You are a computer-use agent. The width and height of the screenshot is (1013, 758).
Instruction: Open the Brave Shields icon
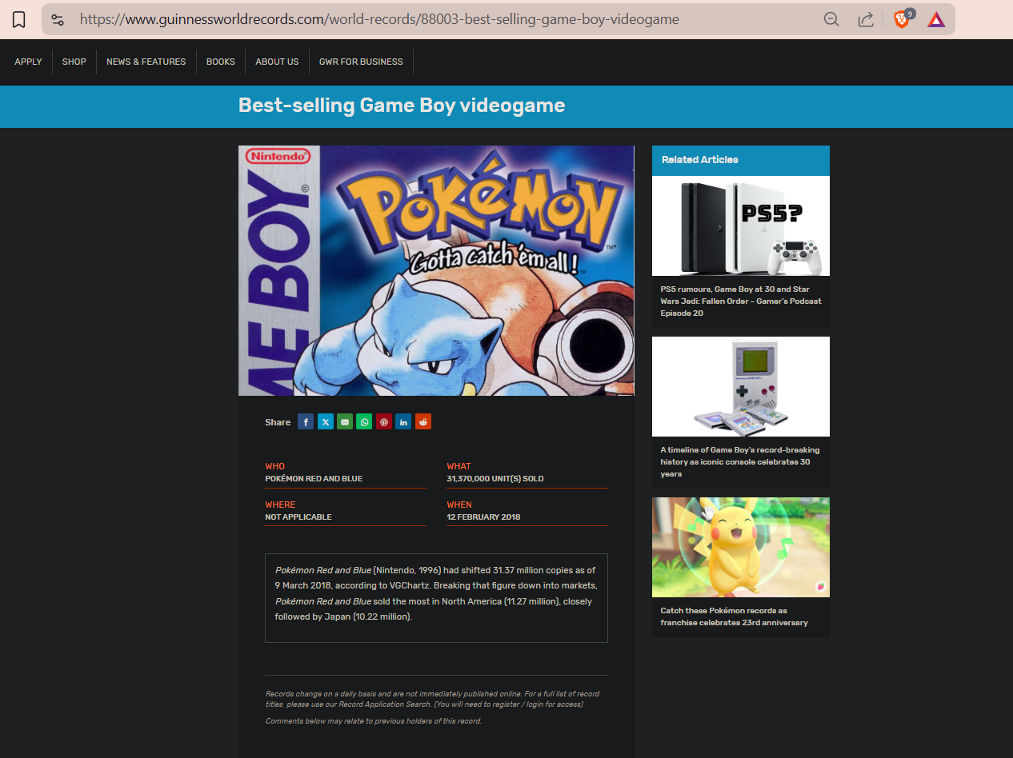(x=902, y=19)
